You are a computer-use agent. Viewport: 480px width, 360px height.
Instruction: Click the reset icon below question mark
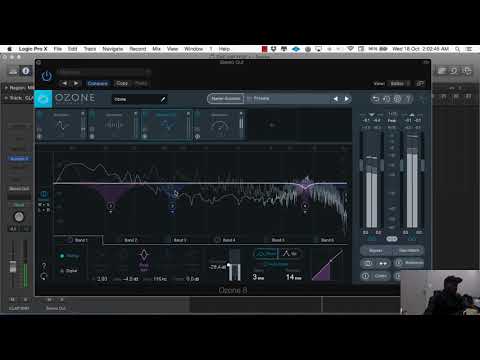(x=44, y=276)
